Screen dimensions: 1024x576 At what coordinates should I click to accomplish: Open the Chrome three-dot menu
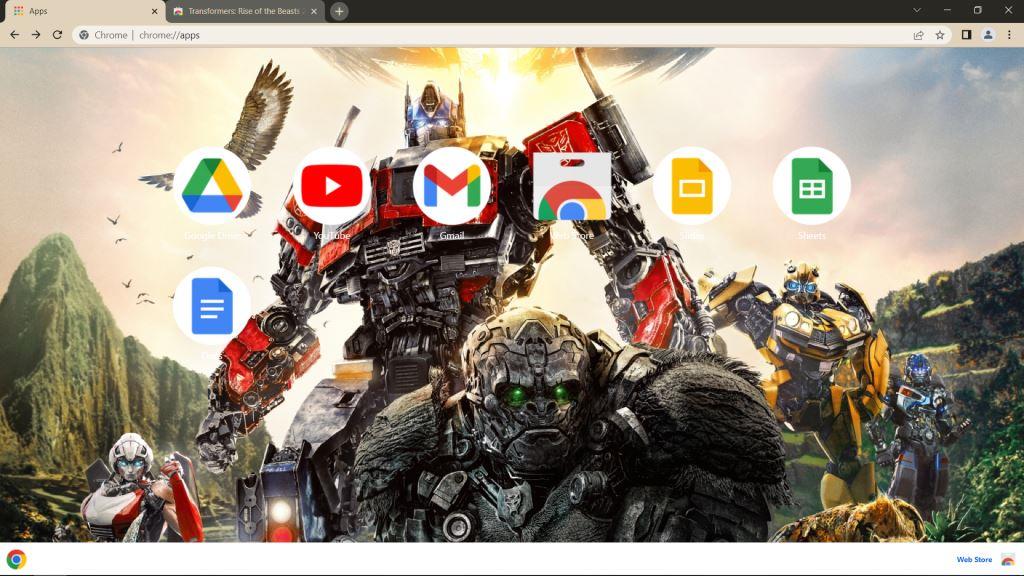pos(1010,35)
